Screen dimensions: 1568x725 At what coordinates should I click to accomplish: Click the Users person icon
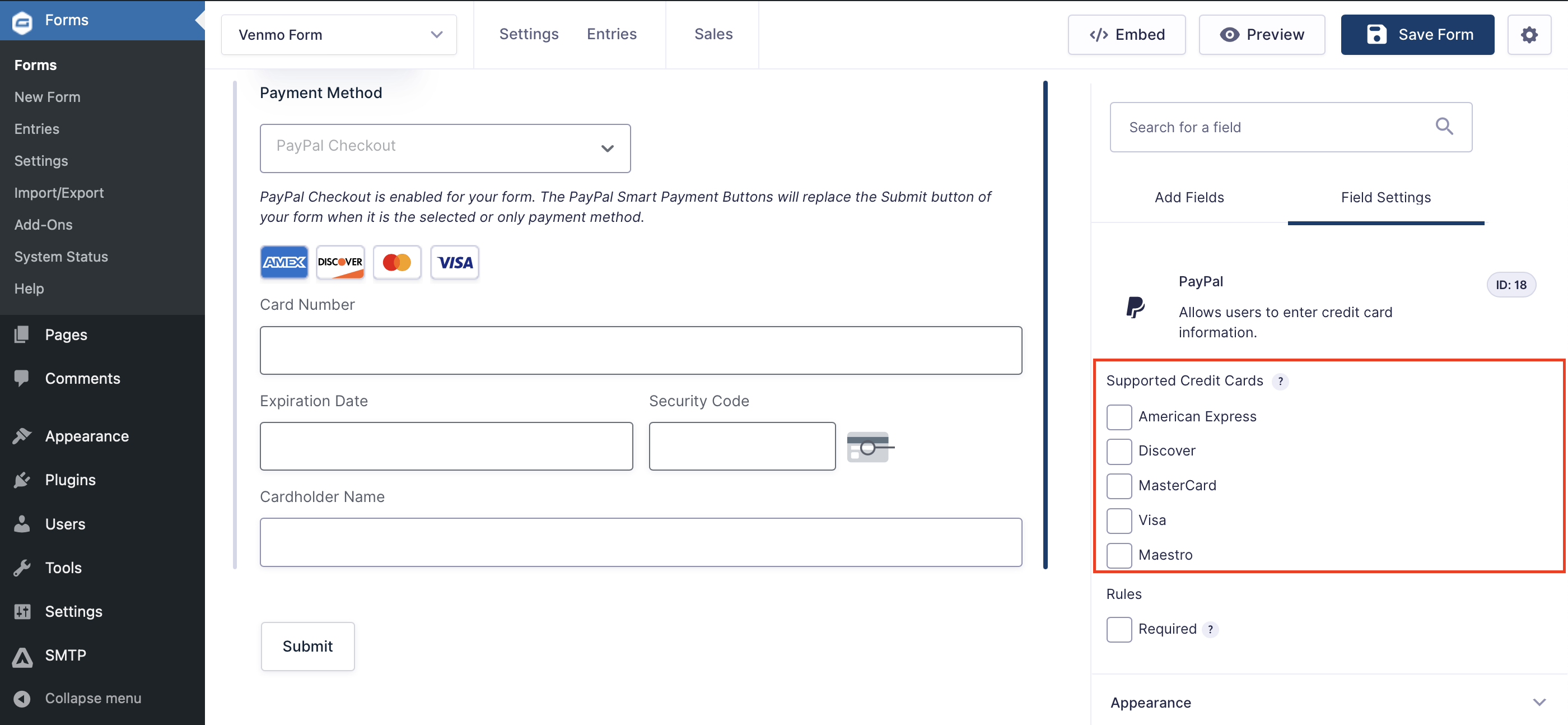[x=22, y=524]
